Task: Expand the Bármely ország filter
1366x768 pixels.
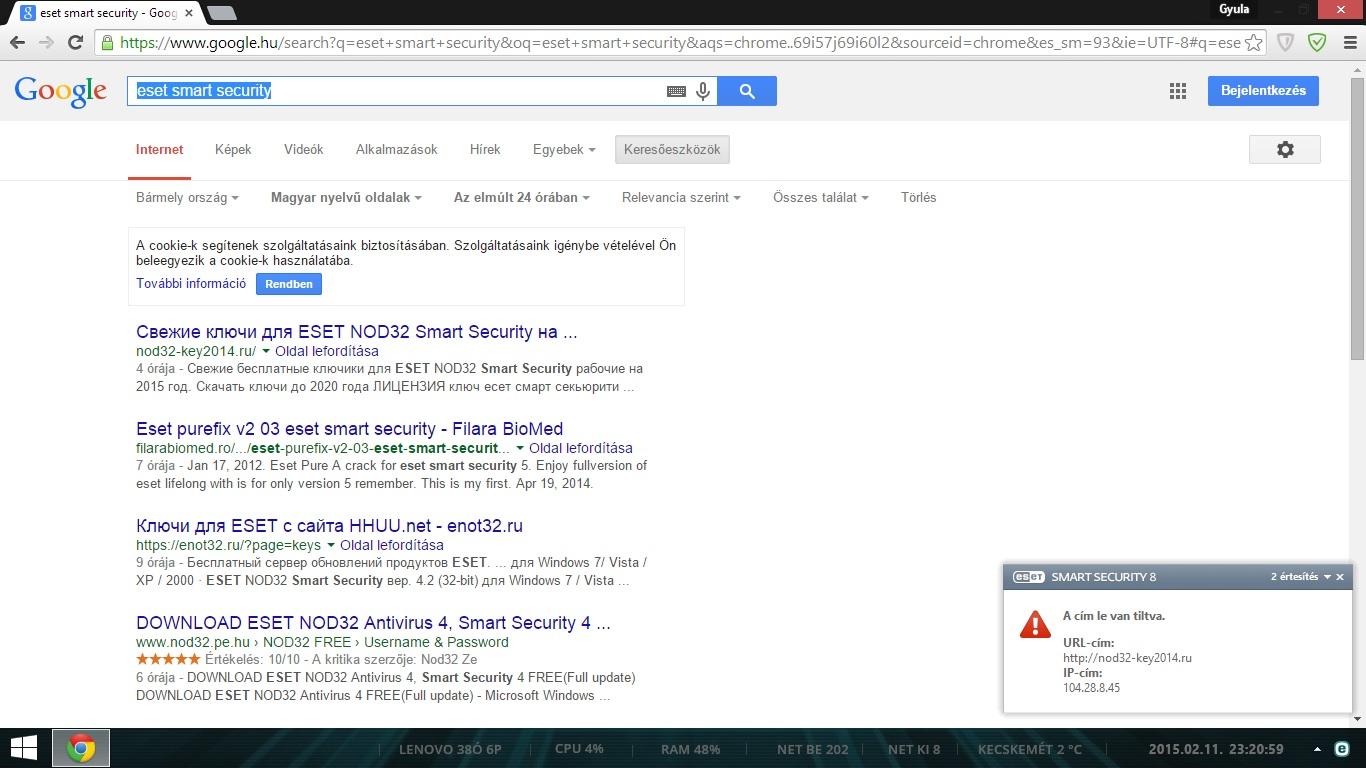Action: click(x=187, y=197)
